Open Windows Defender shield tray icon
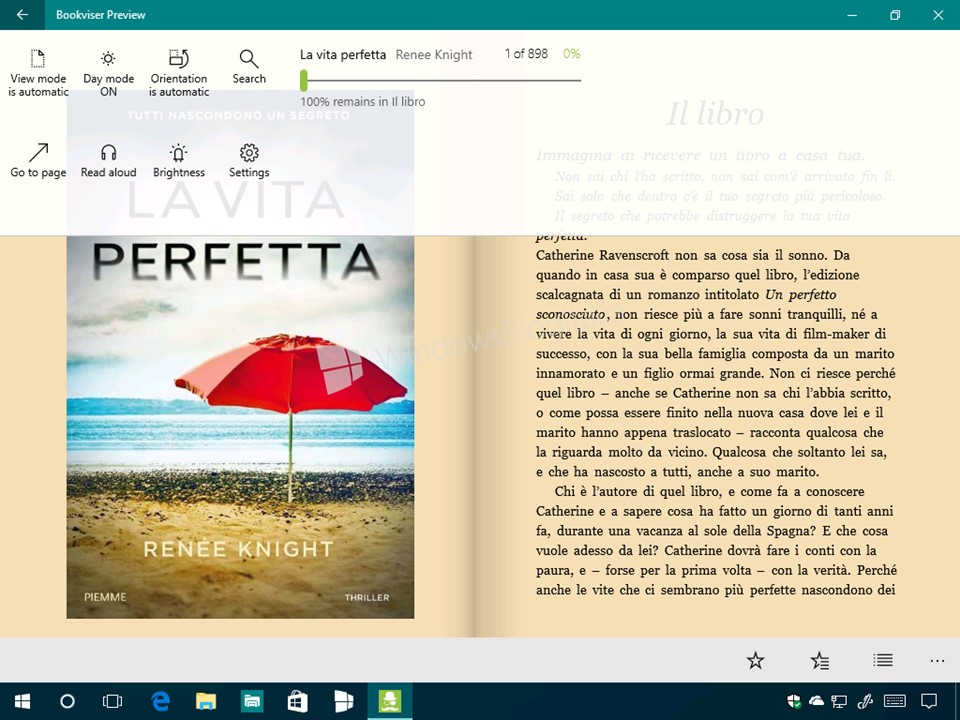The image size is (960, 720). pyautogui.click(x=793, y=701)
